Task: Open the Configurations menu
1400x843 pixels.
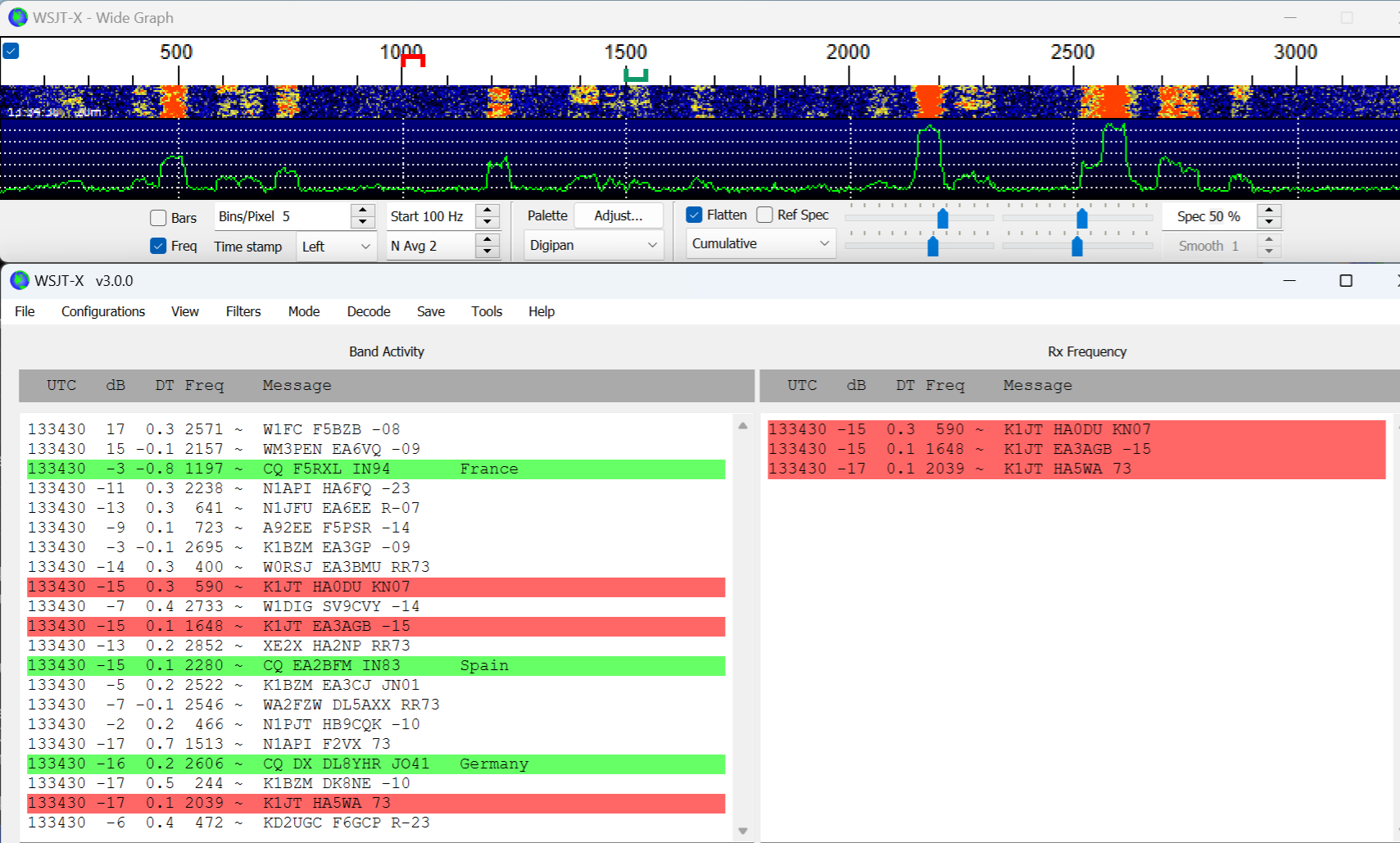Action: tap(103, 311)
